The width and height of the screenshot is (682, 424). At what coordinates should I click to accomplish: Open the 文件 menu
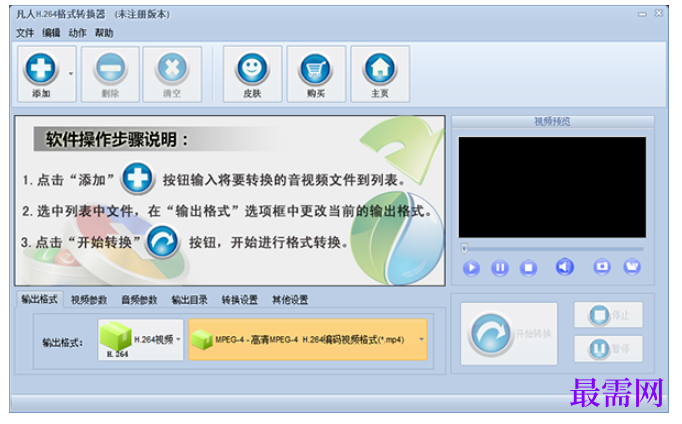[x=25, y=33]
